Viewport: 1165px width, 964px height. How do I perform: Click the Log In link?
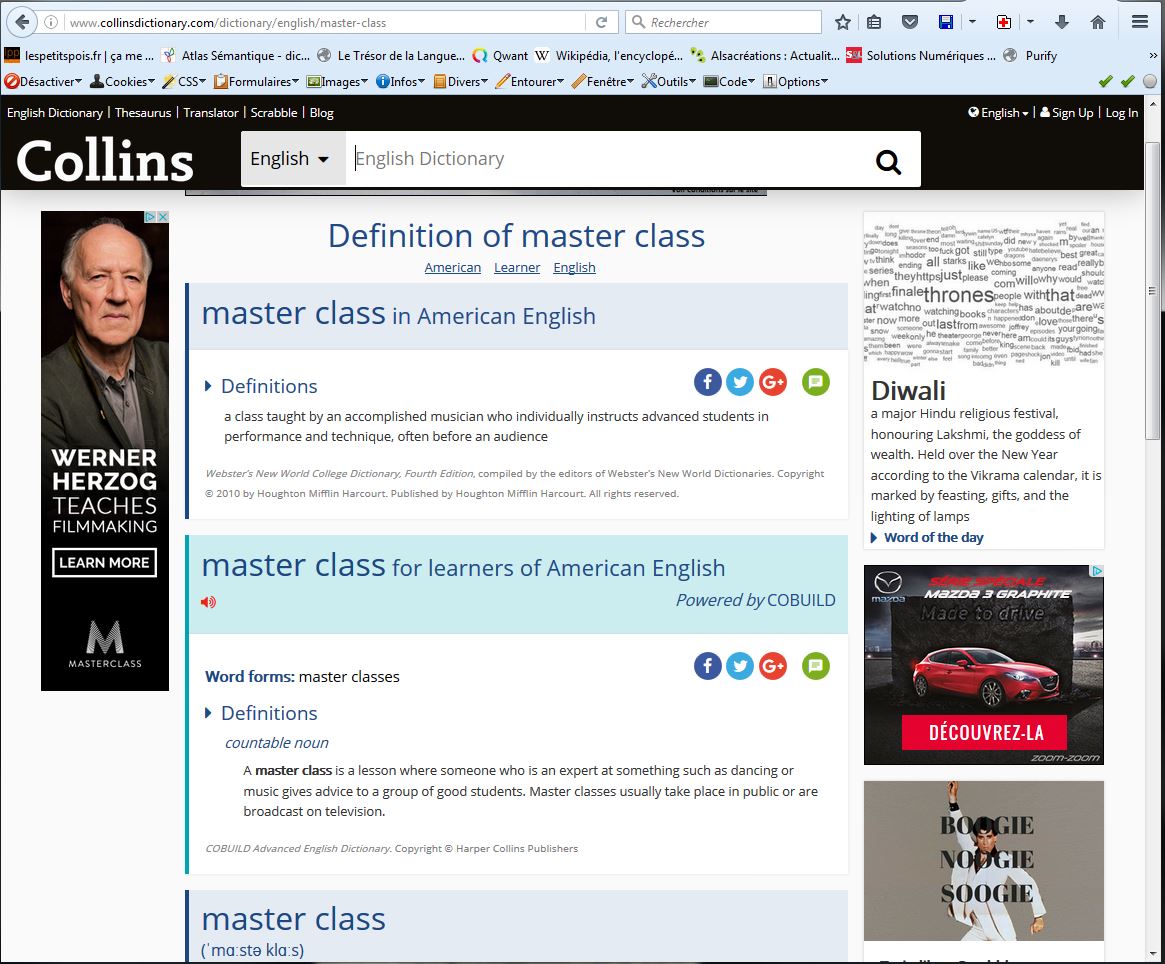pyautogui.click(x=1122, y=112)
